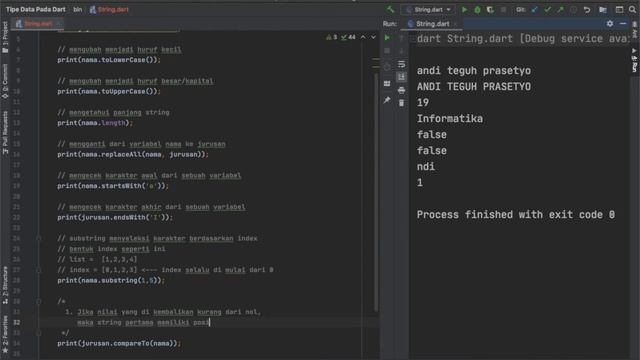Click the Build project hammer icon
This screenshot has width=640, height=360.
(391, 9)
